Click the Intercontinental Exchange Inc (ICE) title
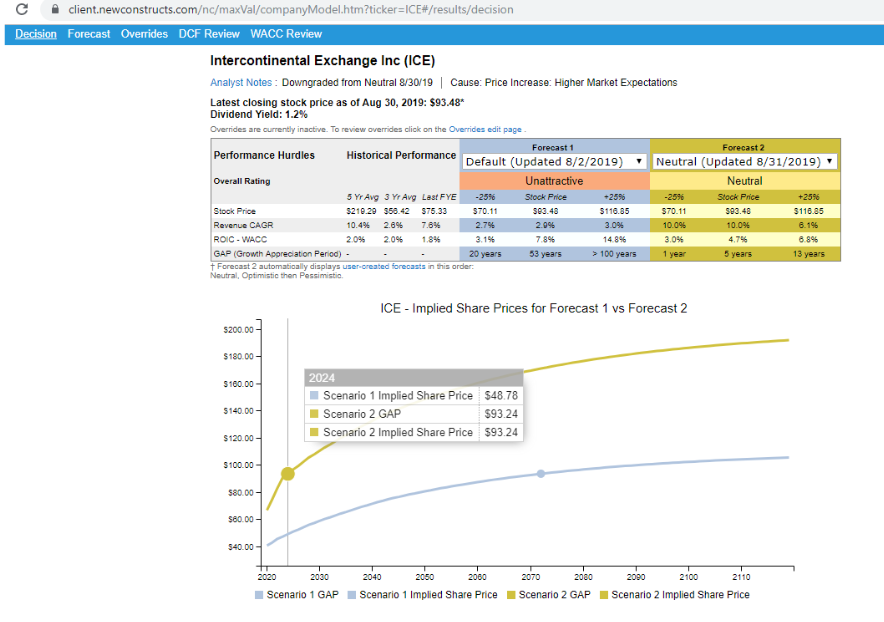The image size is (884, 622). point(322,60)
